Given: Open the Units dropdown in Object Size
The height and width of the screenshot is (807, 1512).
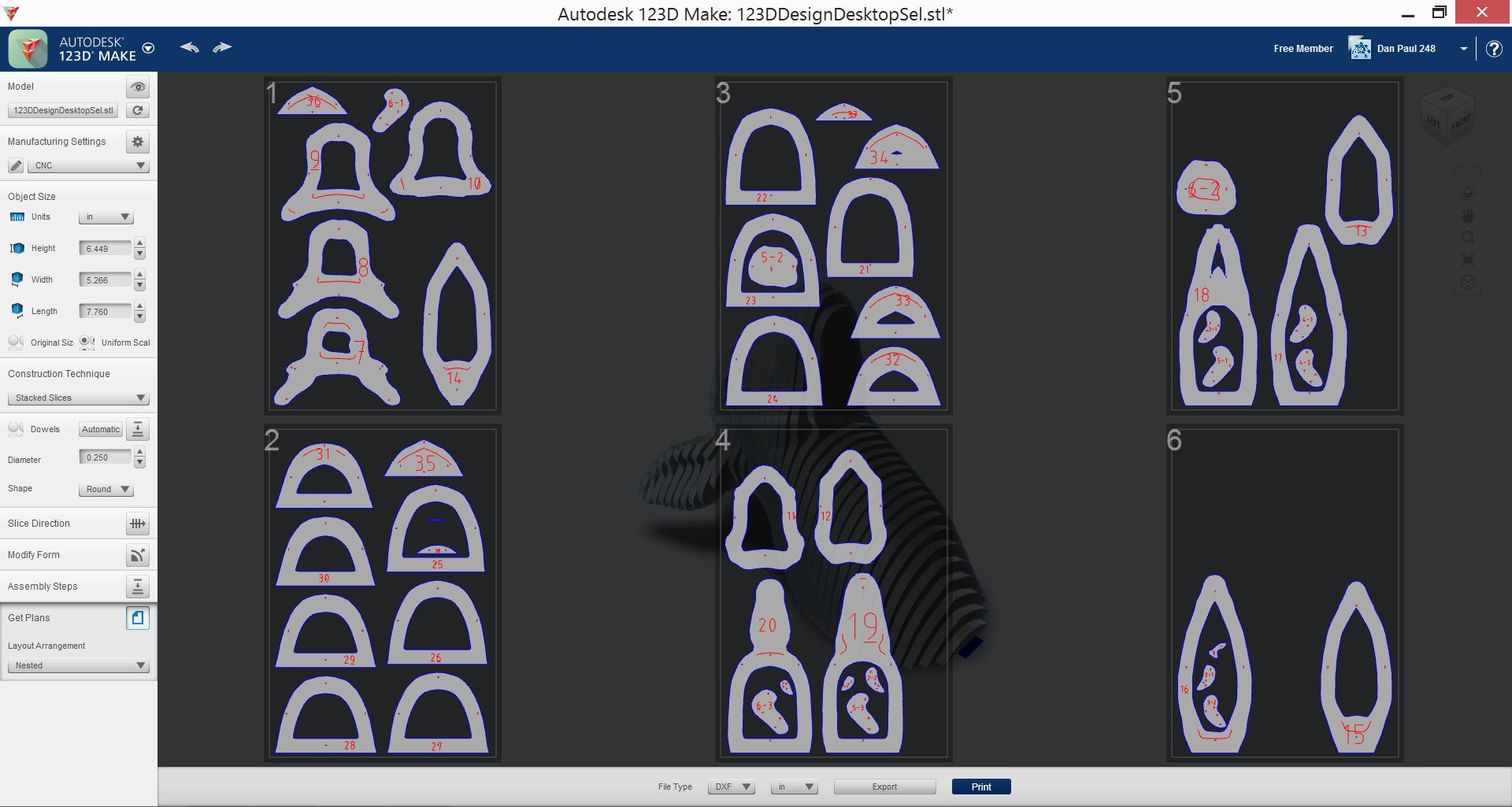Looking at the screenshot, I should (106, 217).
